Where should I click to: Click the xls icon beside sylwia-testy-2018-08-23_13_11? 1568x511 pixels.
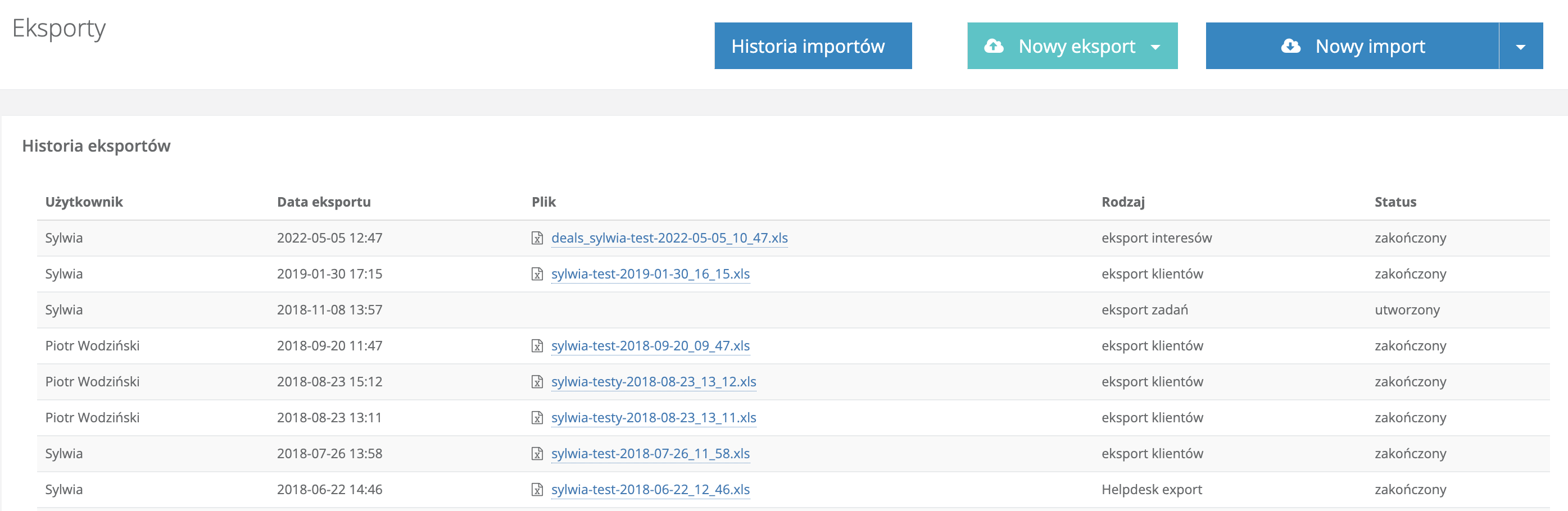[x=537, y=417]
